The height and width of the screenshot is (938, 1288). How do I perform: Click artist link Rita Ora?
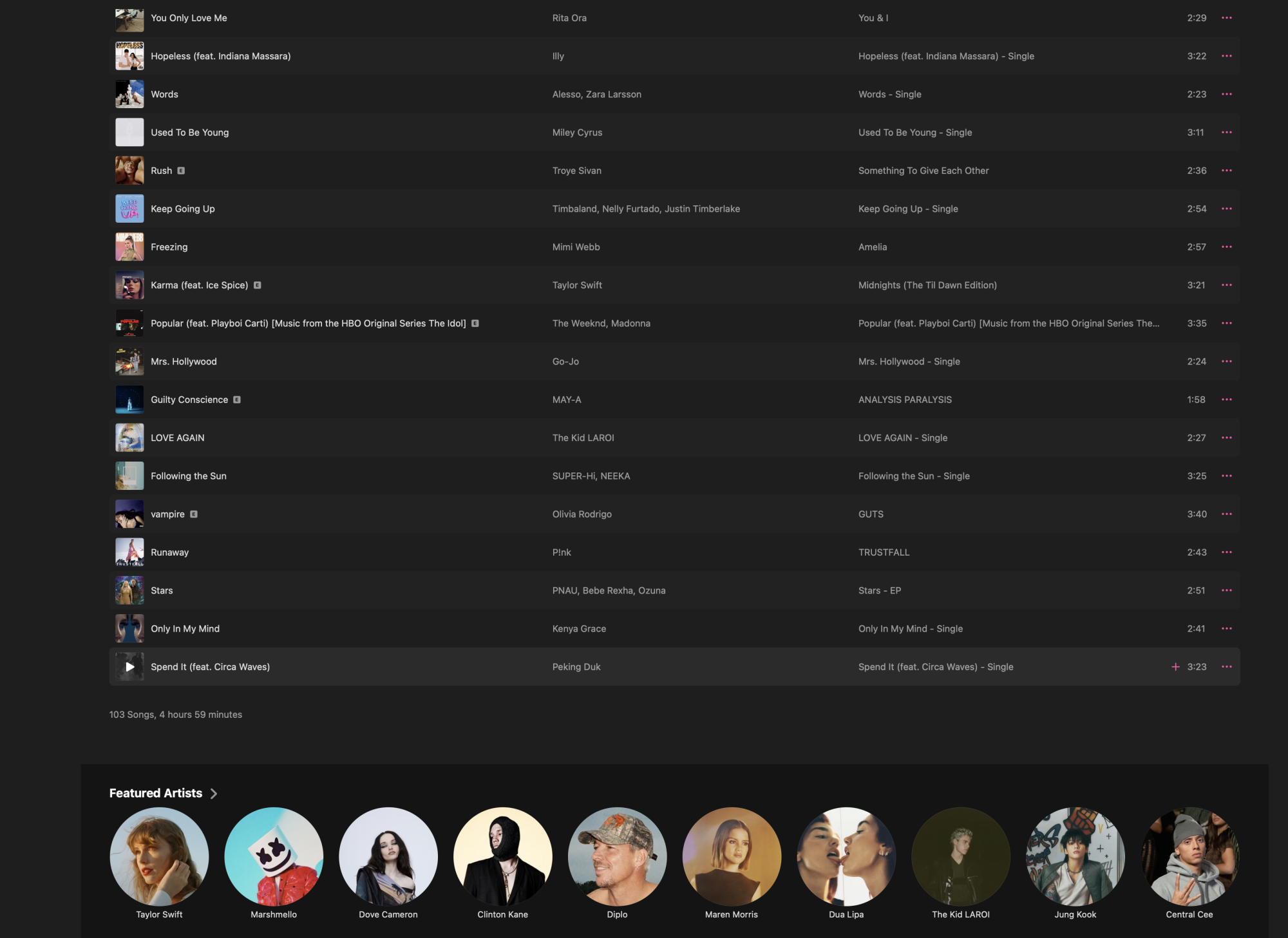pyautogui.click(x=569, y=18)
